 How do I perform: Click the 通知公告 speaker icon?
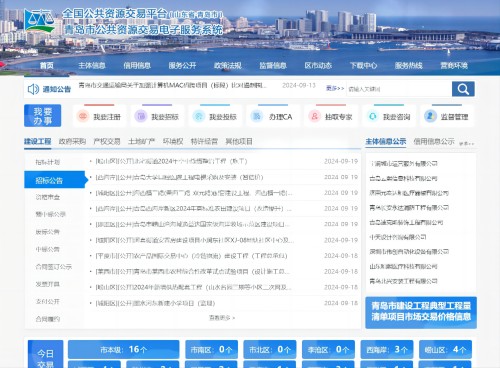(33, 89)
